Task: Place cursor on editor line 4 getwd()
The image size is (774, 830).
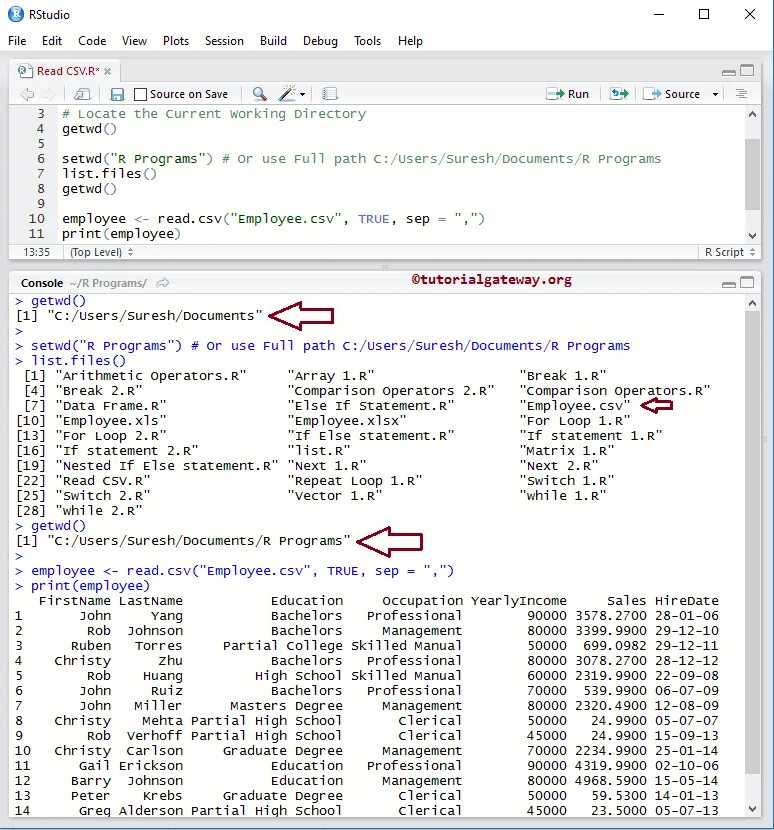Action: pyautogui.click(x=89, y=129)
